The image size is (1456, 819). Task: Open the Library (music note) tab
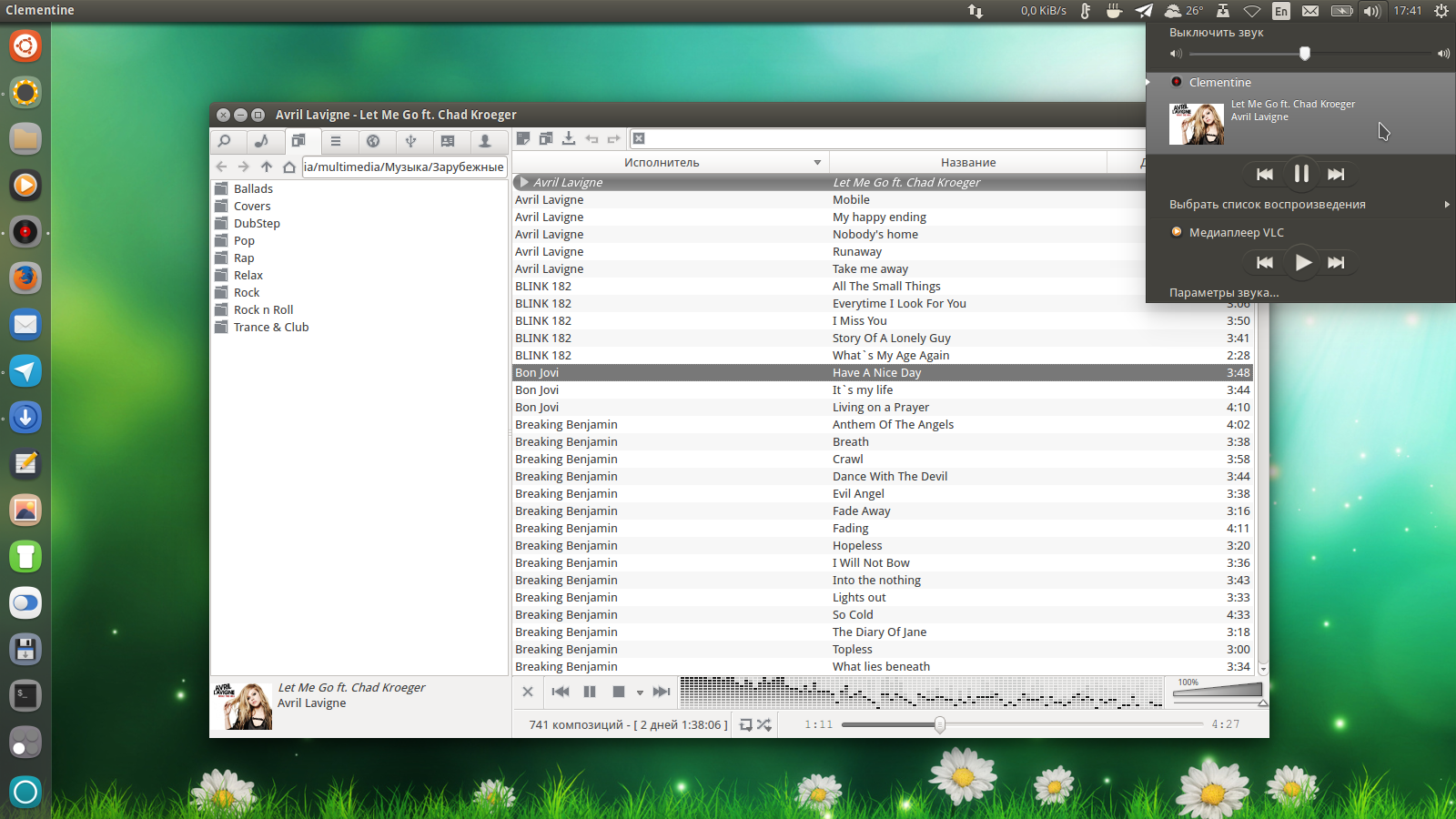click(261, 141)
